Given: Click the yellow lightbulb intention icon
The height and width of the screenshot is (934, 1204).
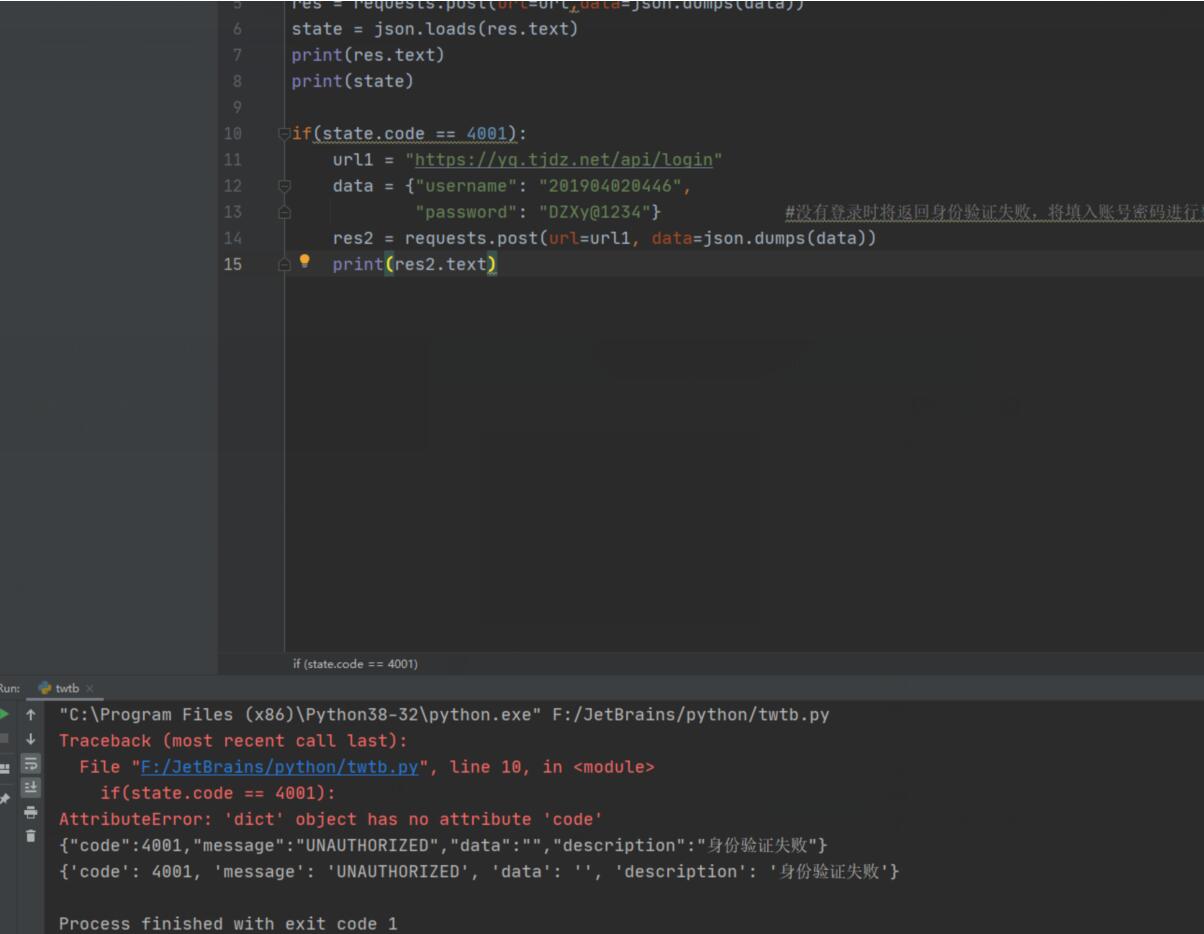Looking at the screenshot, I should coord(305,262).
